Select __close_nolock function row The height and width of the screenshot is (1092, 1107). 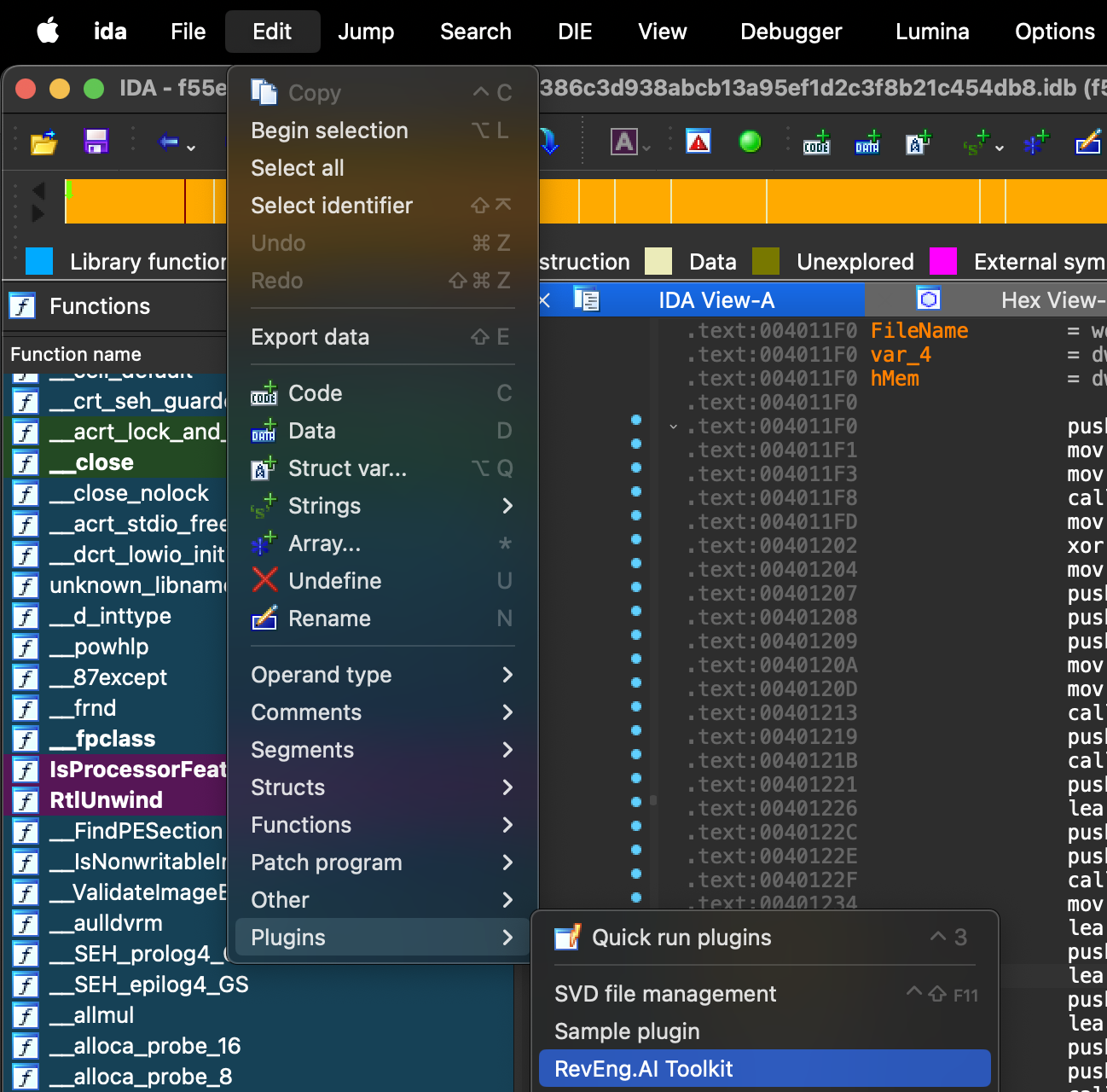click(x=117, y=493)
